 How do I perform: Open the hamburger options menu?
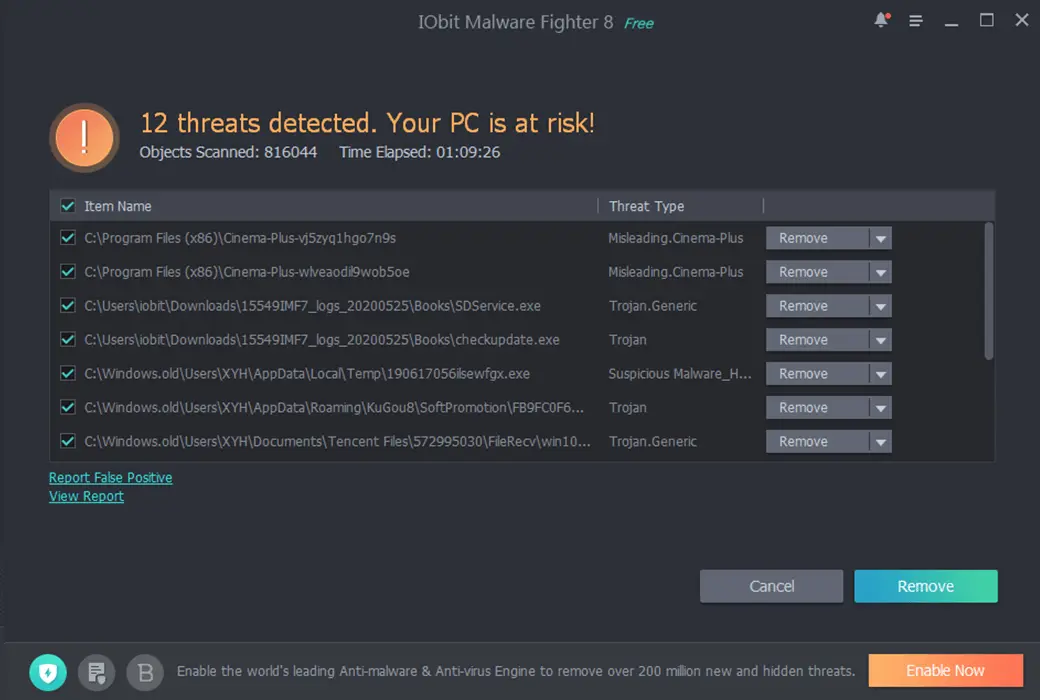[916, 21]
